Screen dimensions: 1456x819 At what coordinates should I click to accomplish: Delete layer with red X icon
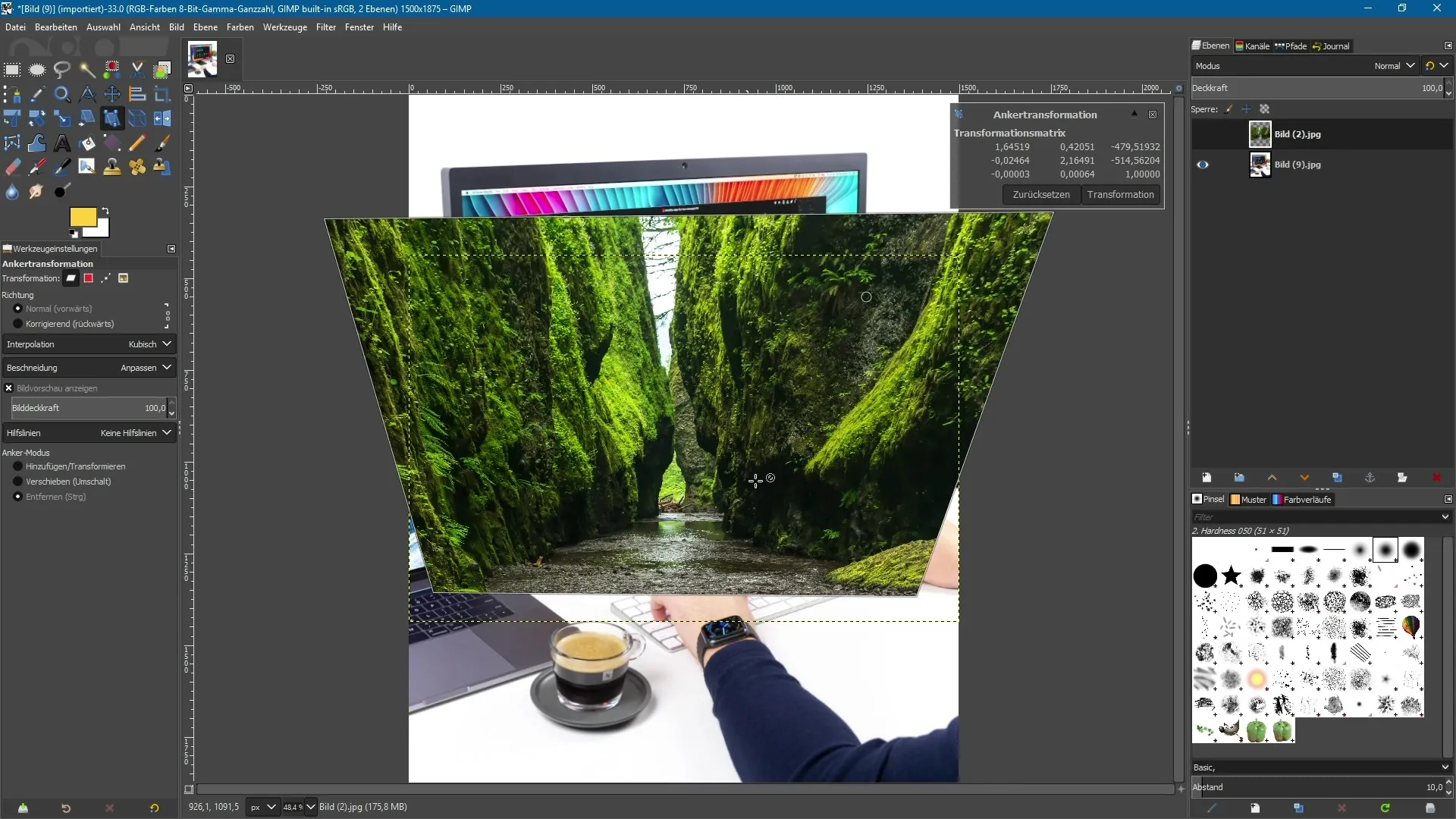click(1436, 478)
